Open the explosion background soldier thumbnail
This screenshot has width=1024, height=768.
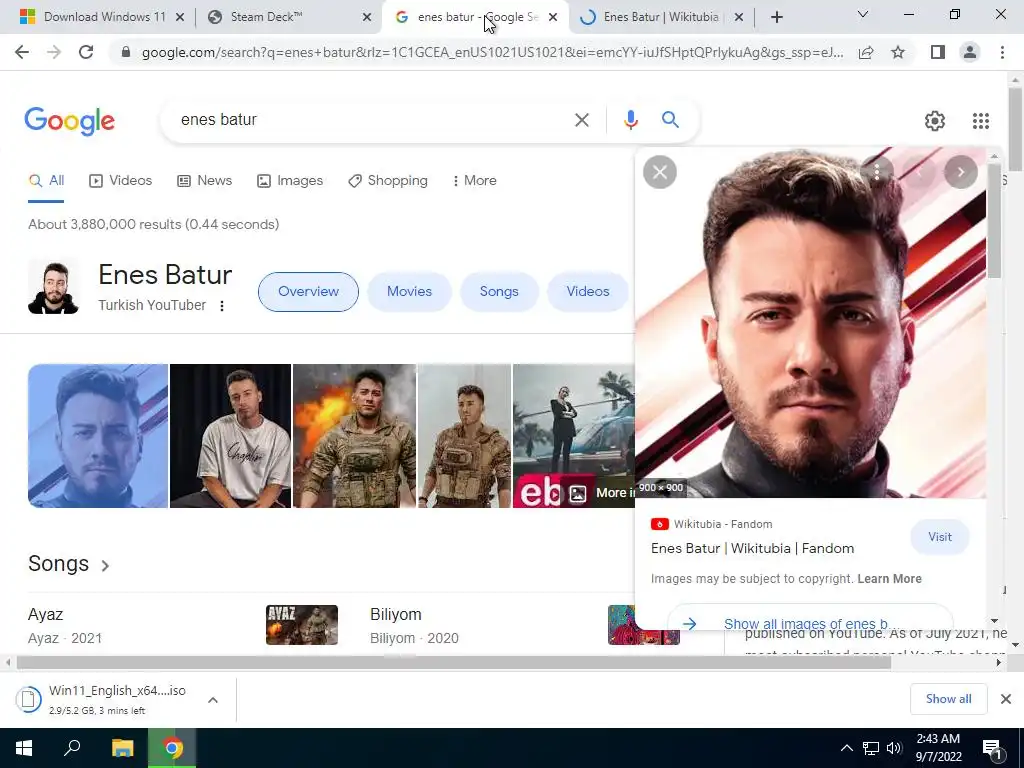click(355, 436)
